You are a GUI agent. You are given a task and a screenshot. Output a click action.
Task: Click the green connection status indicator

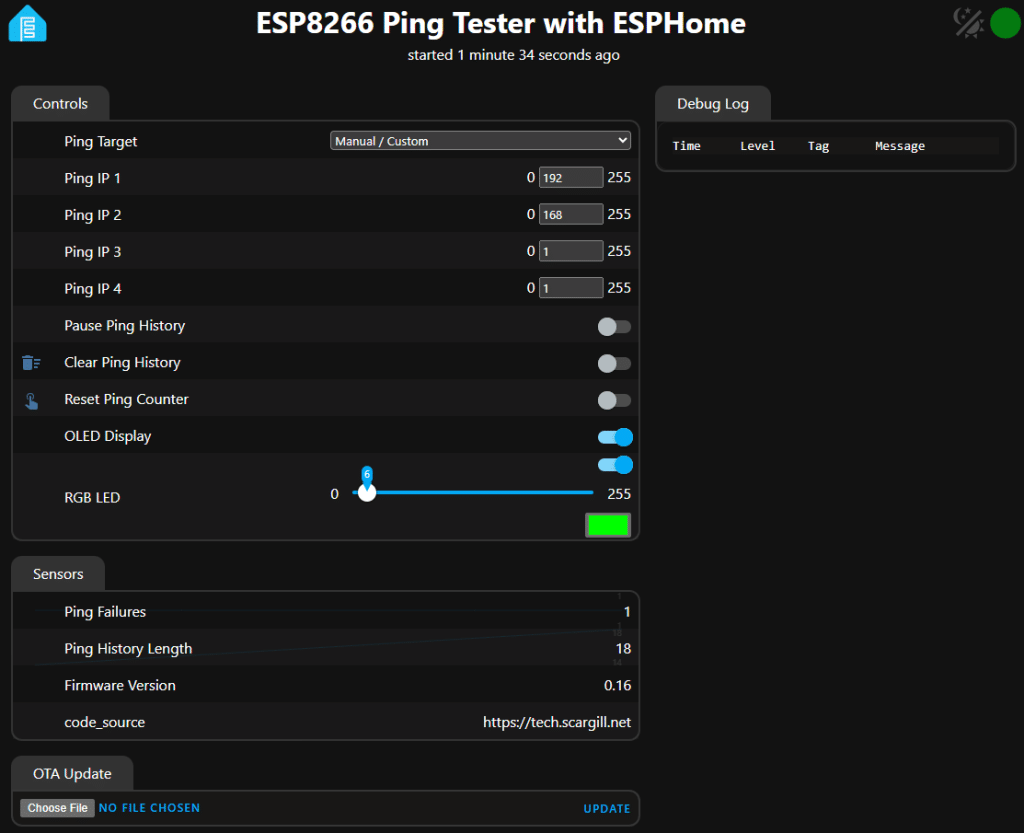pyautogui.click(x=1005, y=23)
